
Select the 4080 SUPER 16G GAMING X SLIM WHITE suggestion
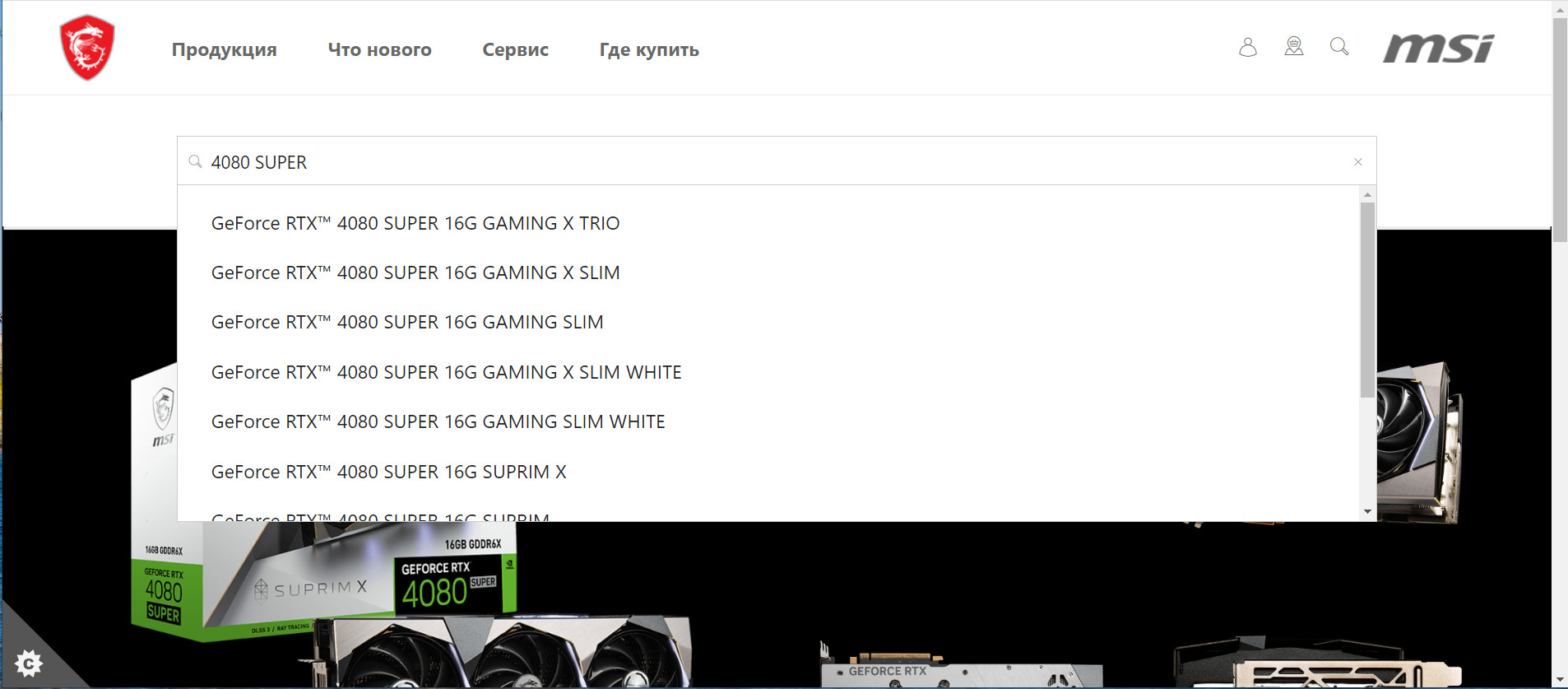447,372
